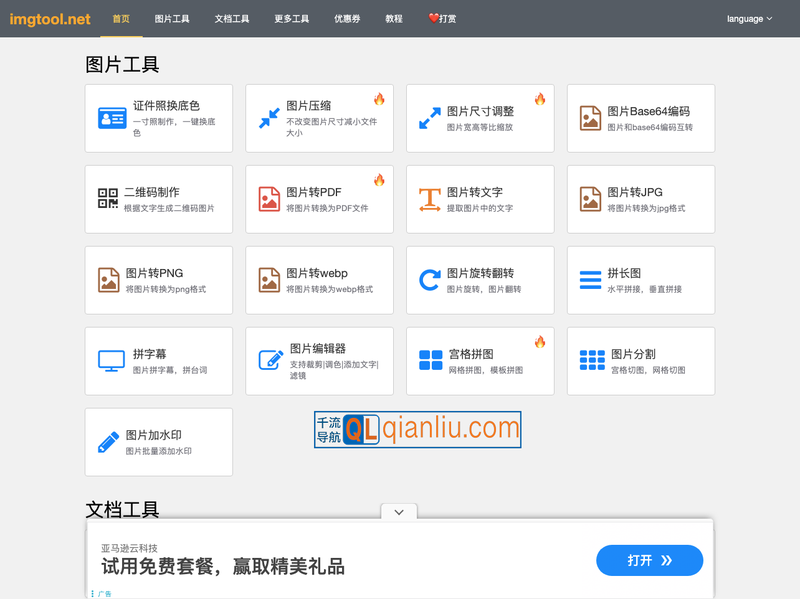Launch the 图片转PNG converter

(x=158, y=280)
